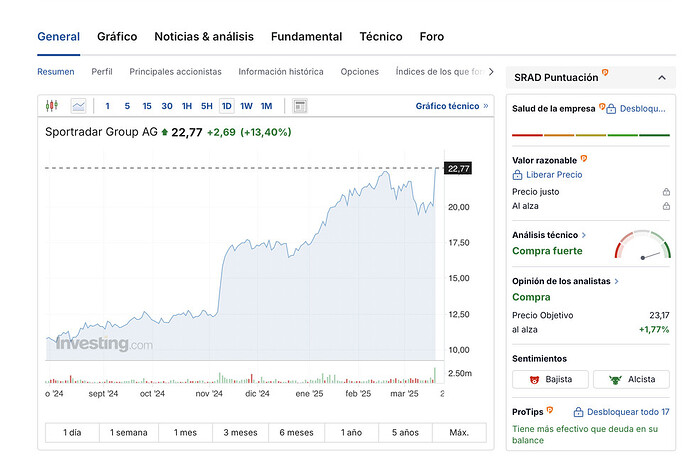Click the 22,77 current price marker
This screenshot has height=470, width=690.
click(458, 169)
